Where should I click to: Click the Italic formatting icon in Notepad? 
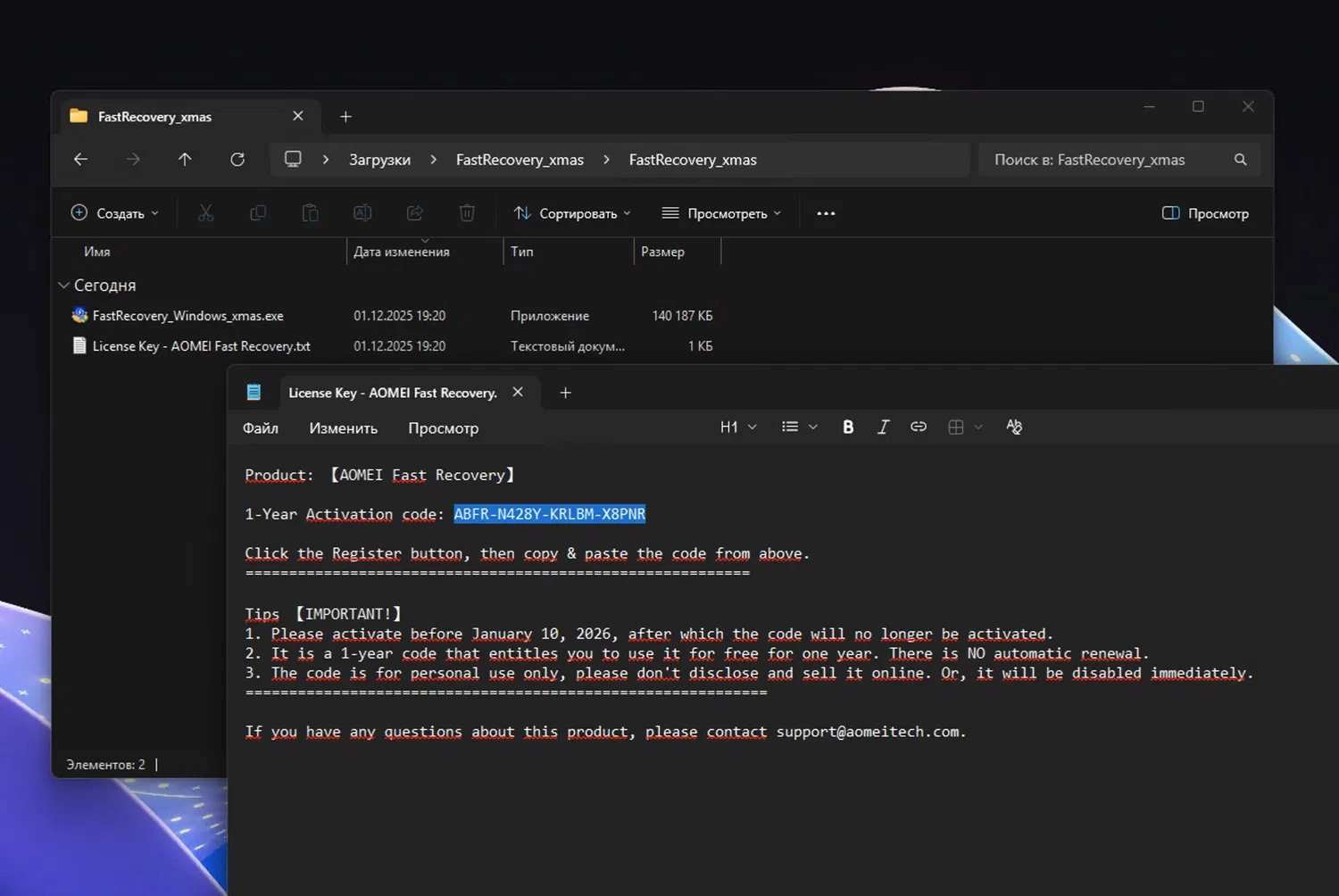(x=883, y=427)
